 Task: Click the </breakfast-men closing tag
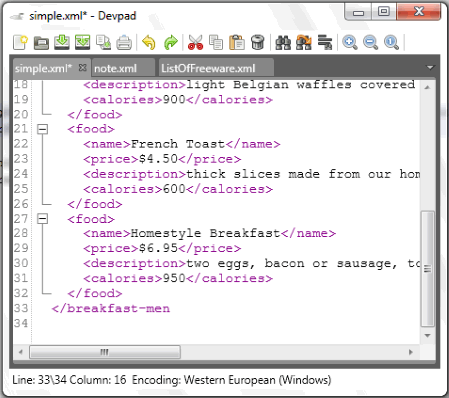111,308
